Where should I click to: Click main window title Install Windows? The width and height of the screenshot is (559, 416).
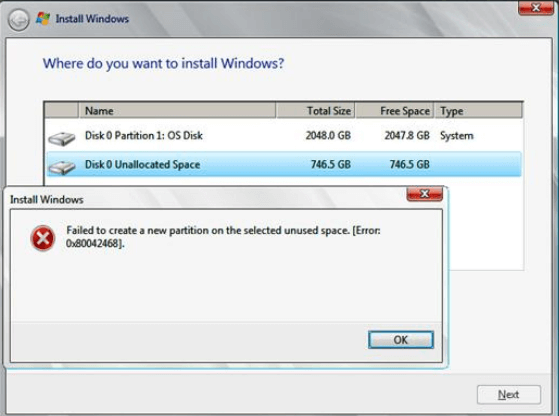(92, 19)
